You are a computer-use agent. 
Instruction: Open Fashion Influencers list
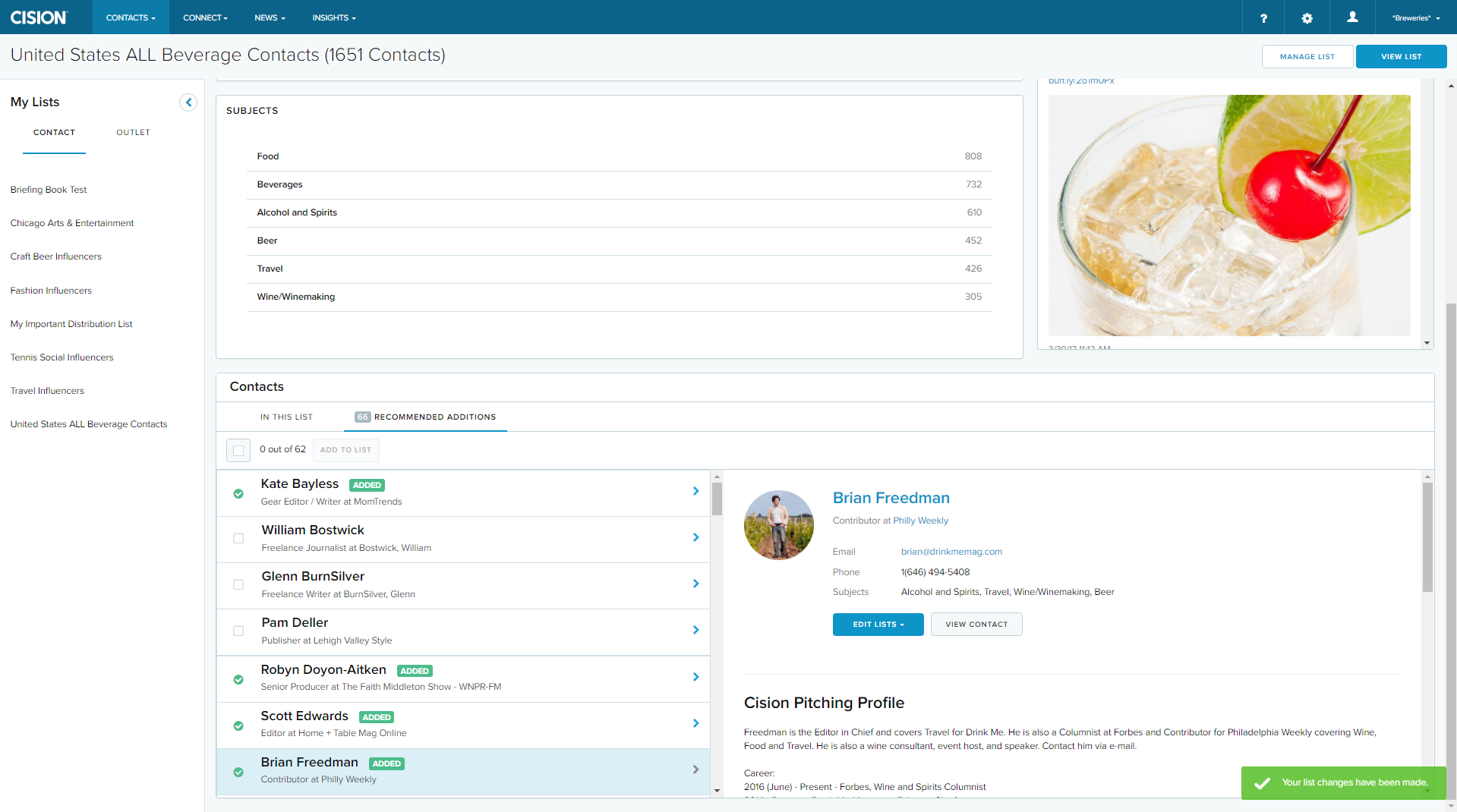pos(51,291)
